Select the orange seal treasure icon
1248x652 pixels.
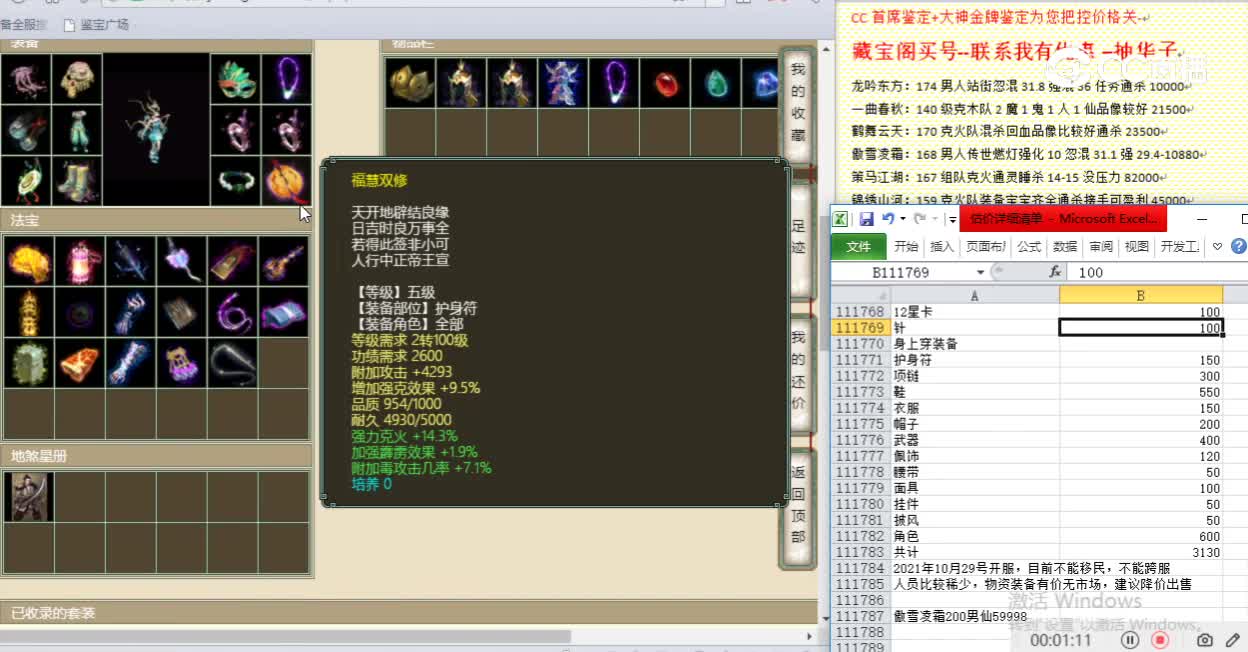coord(78,363)
